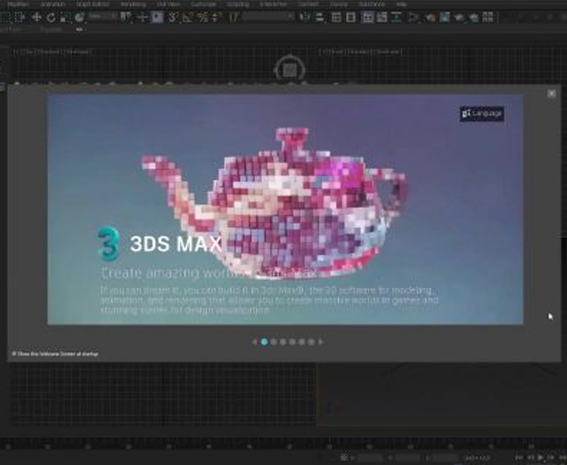The width and height of the screenshot is (567, 465).
Task: Click the Render in the Cloud icon
Action: click(474, 17)
